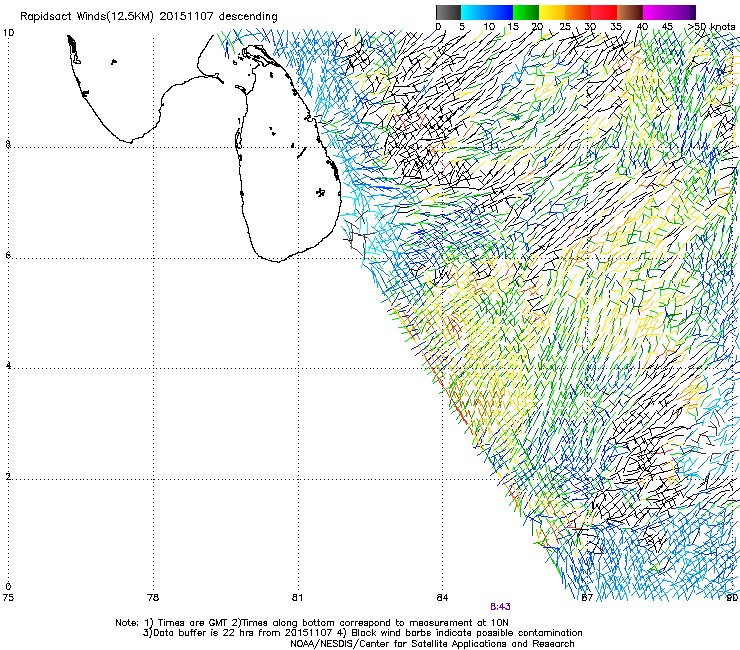Click the '45' legend tick label
The image size is (740, 650).
(668, 27)
